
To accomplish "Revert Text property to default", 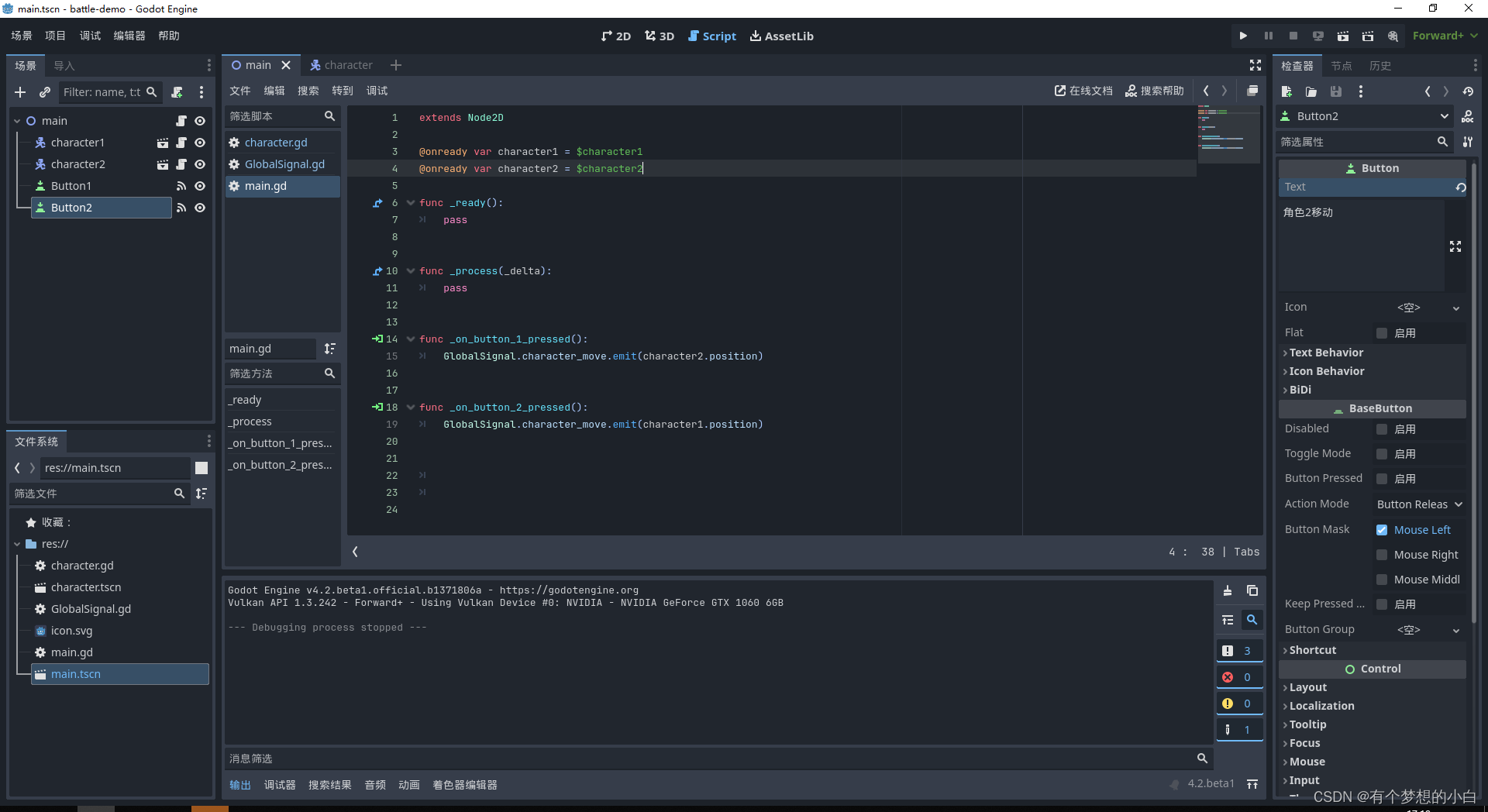I will point(1460,188).
